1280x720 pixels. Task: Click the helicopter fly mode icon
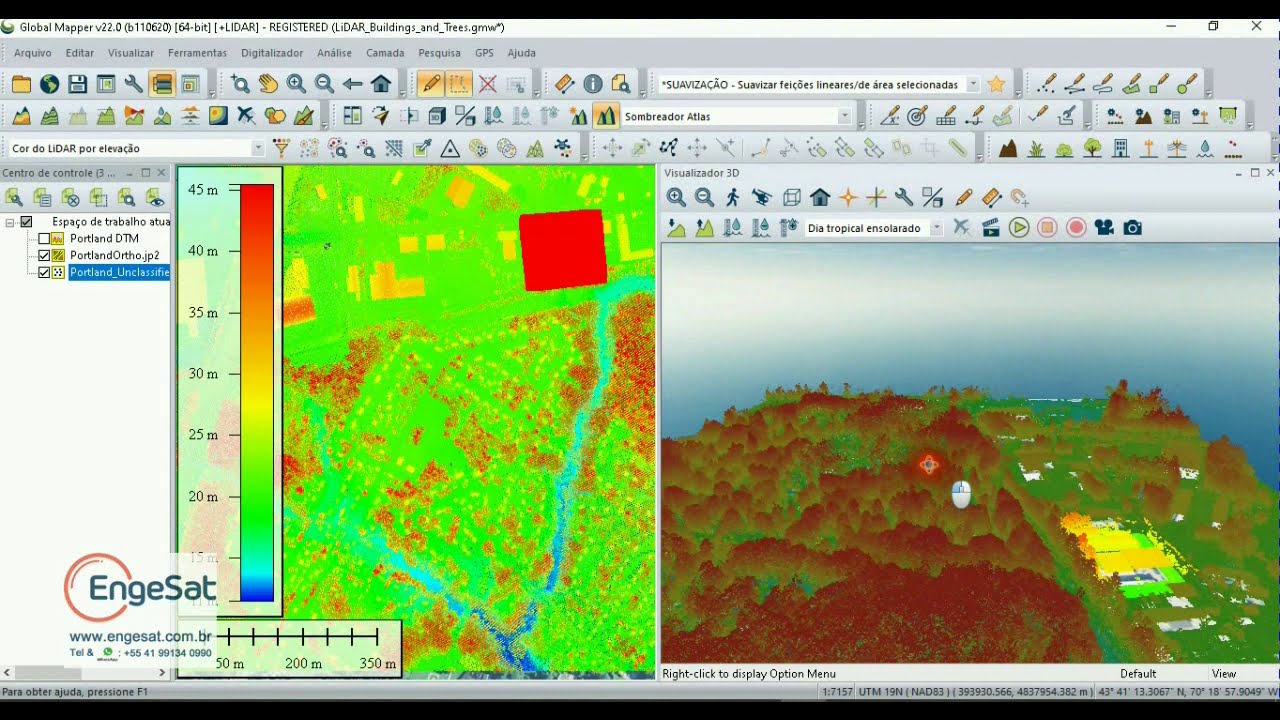click(762, 197)
